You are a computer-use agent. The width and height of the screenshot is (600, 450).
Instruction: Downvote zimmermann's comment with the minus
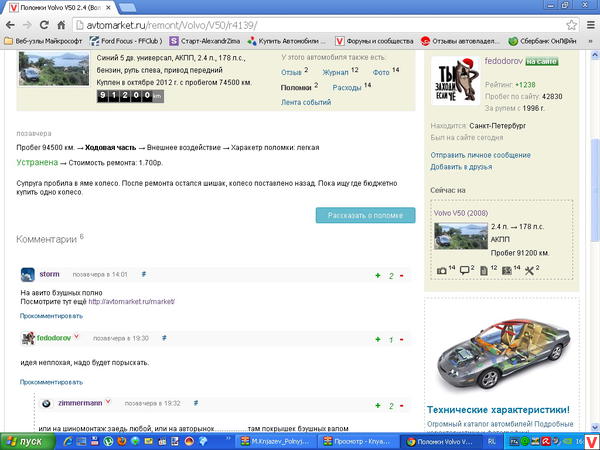(x=401, y=406)
